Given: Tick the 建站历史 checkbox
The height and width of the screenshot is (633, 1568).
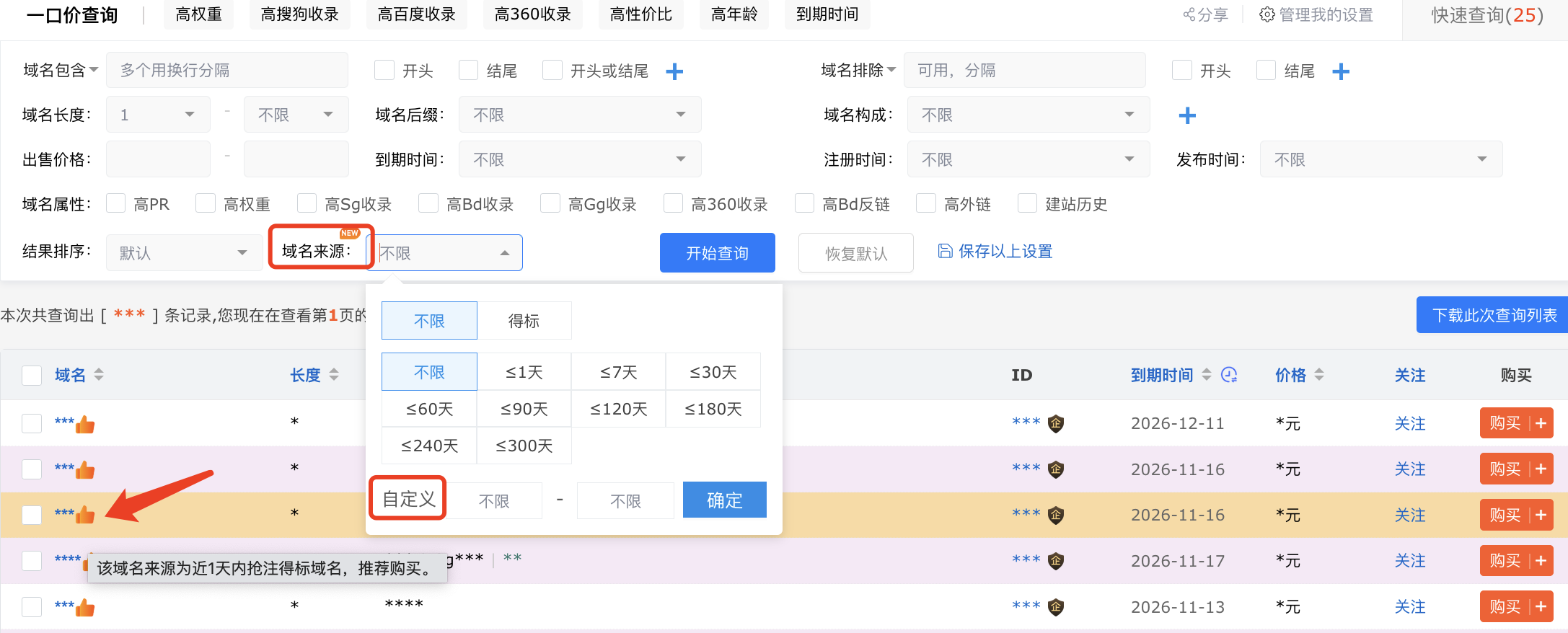Looking at the screenshot, I should (1027, 204).
